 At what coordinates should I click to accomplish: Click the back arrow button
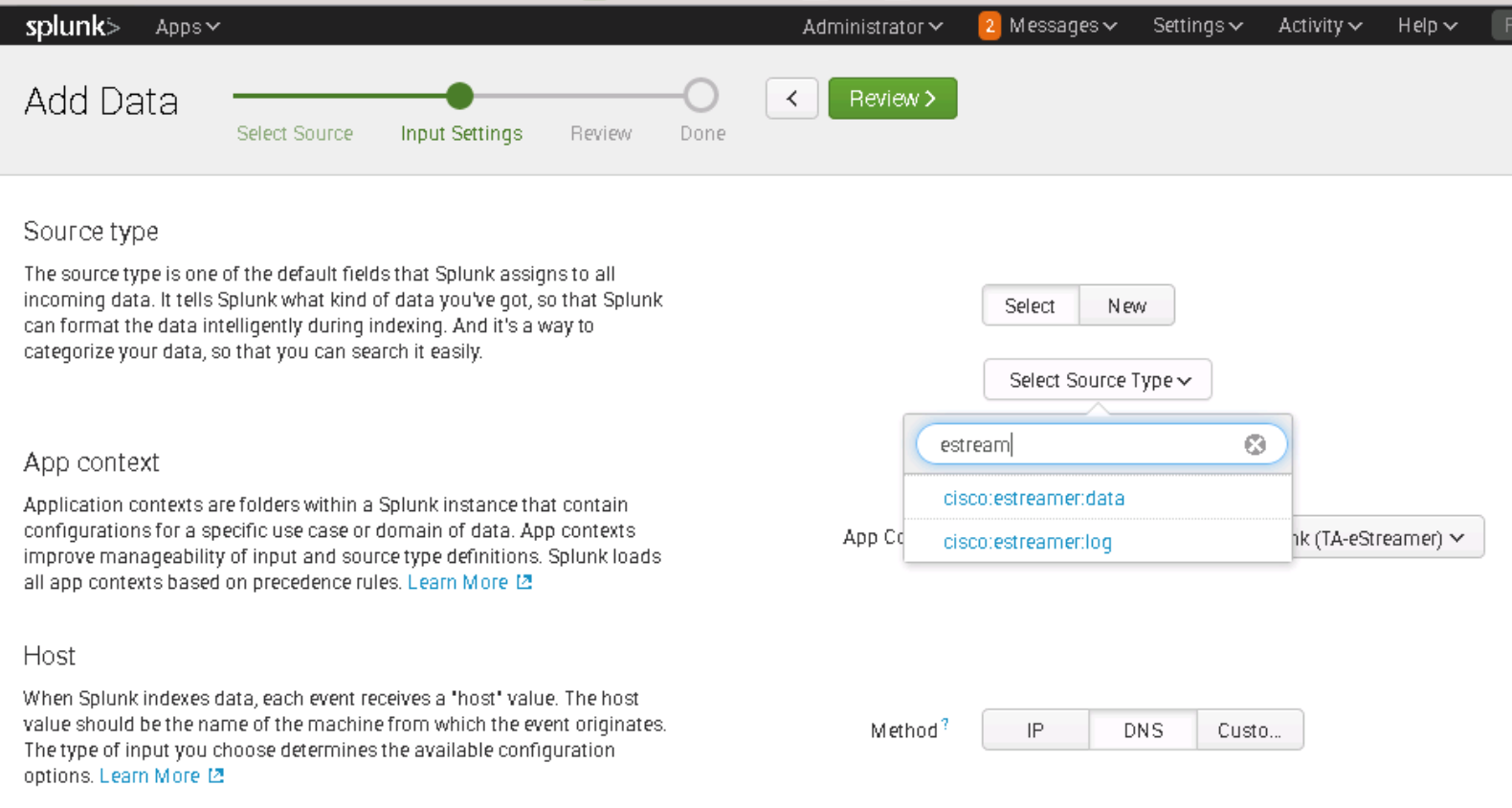pos(791,99)
